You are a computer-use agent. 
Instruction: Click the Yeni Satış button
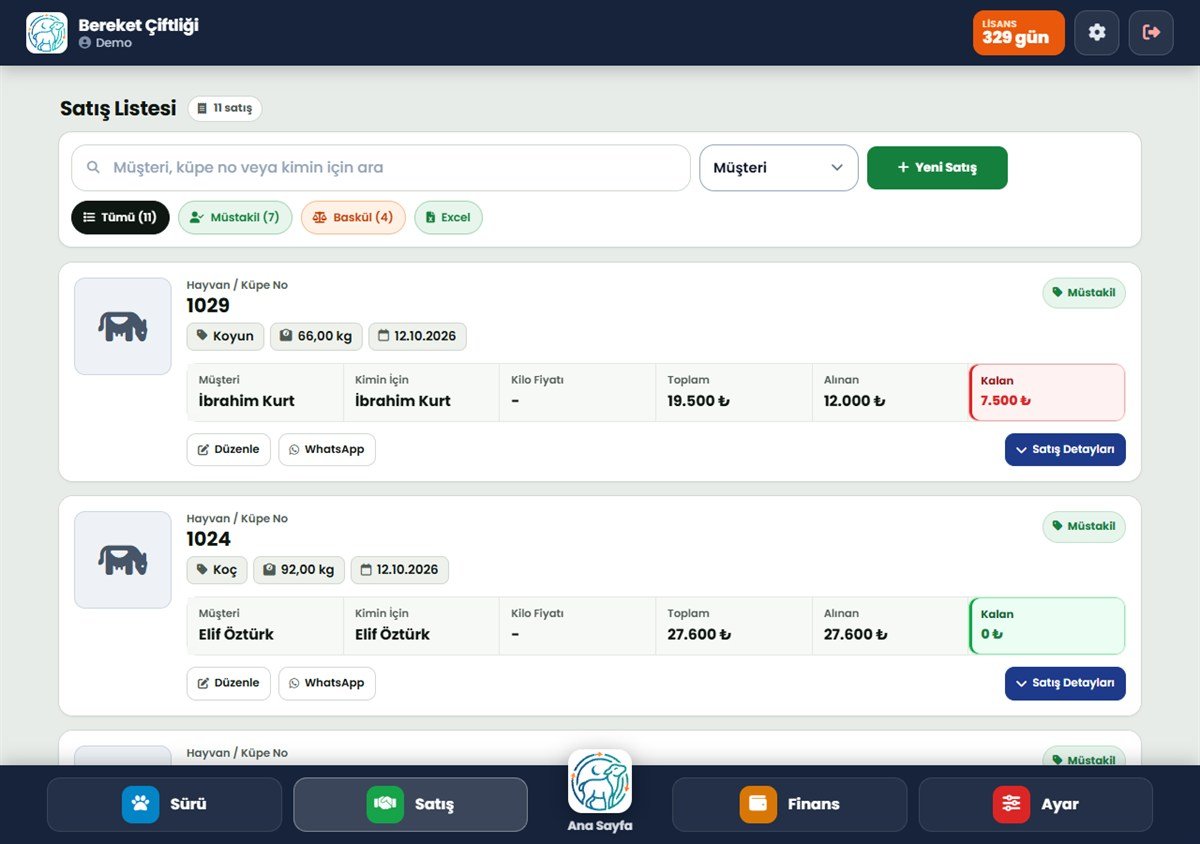click(937, 168)
